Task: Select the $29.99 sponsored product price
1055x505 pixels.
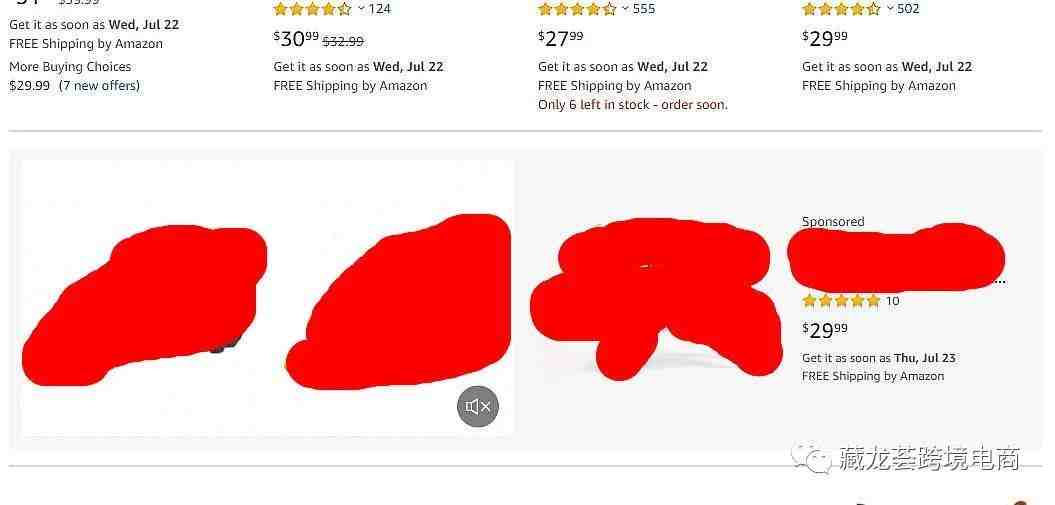Action: tap(825, 331)
